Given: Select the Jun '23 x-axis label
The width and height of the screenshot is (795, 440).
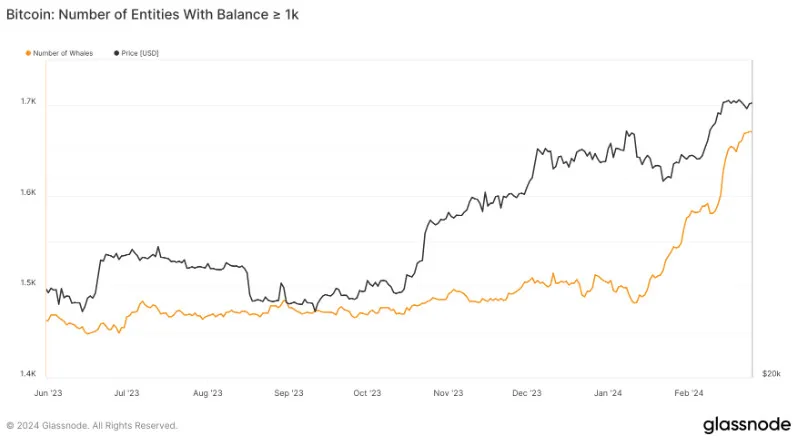Looking at the screenshot, I should tap(48, 393).
